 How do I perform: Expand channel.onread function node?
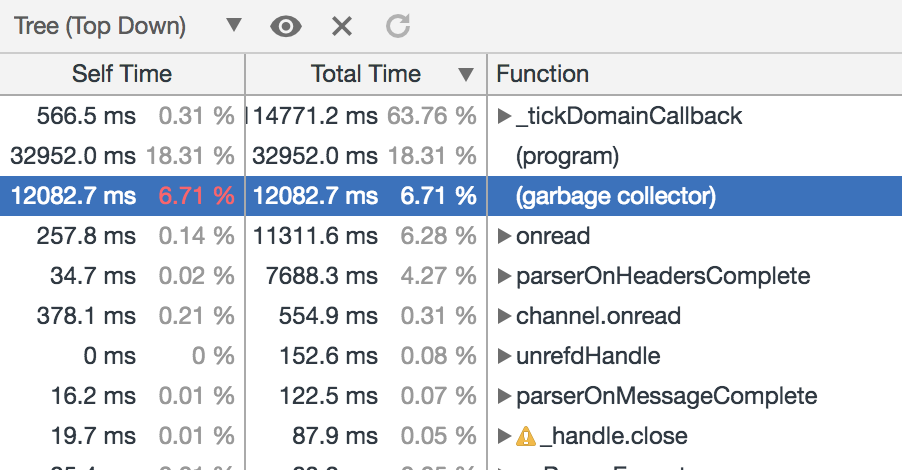504,316
